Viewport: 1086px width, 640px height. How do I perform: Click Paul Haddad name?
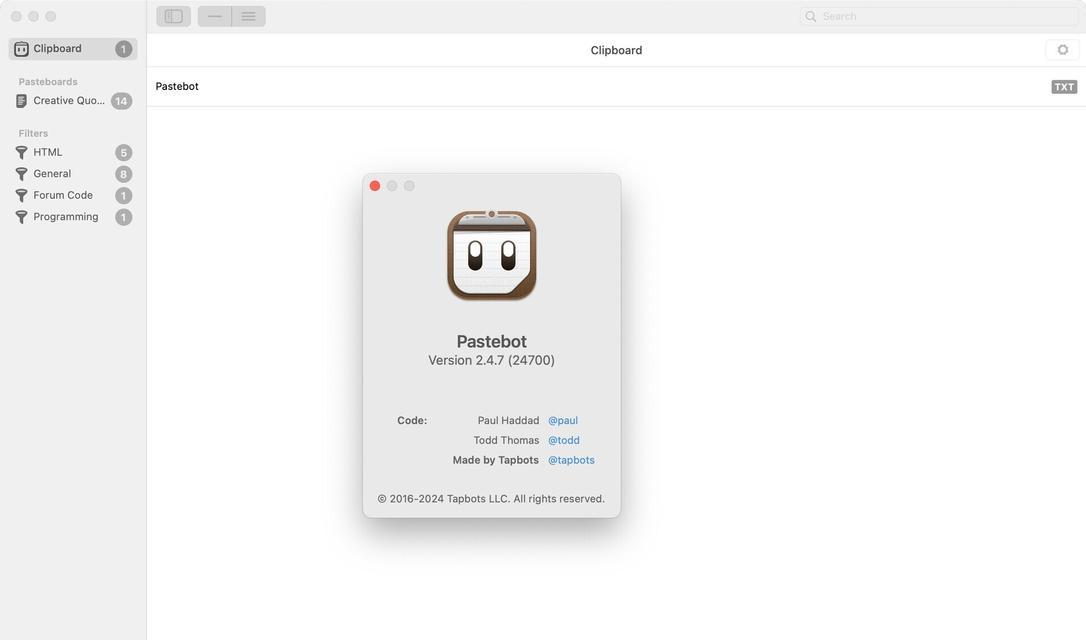508,420
